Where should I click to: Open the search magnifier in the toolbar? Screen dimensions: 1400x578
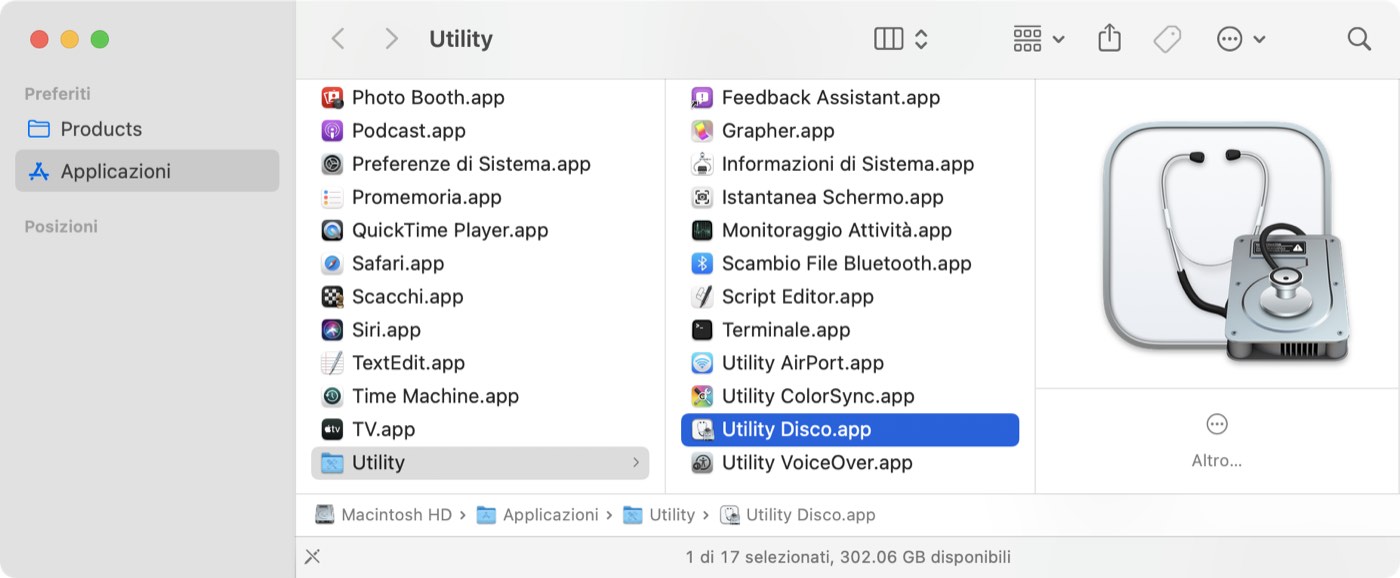click(1359, 39)
